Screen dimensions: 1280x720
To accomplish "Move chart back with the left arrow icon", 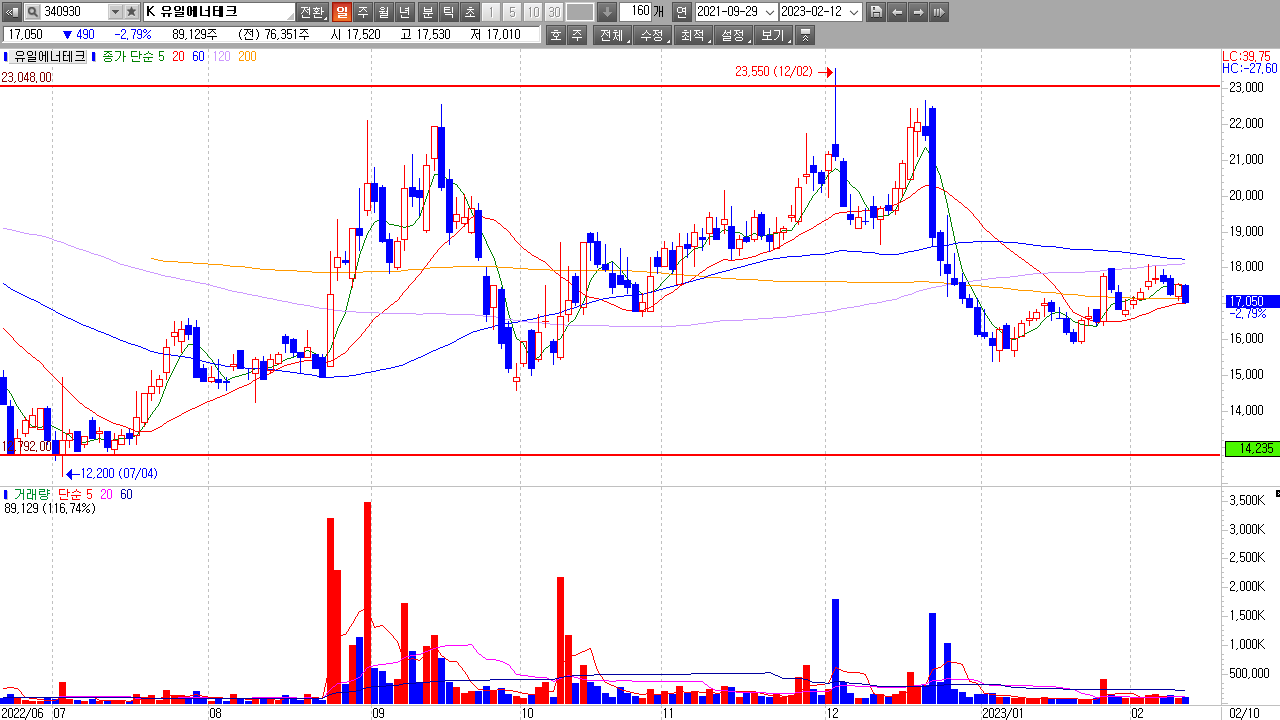I will [897, 12].
